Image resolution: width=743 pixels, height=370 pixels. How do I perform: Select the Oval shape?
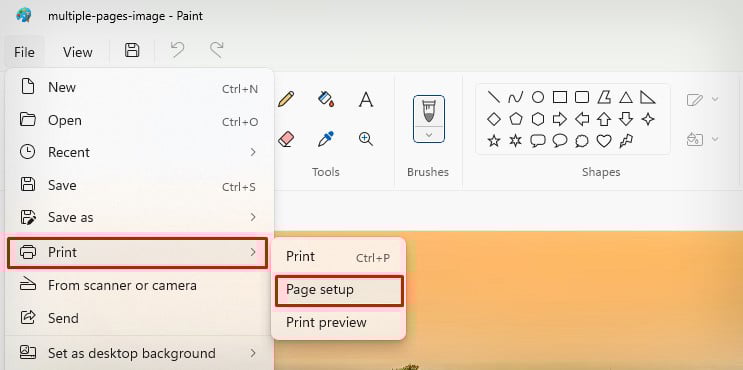point(538,98)
